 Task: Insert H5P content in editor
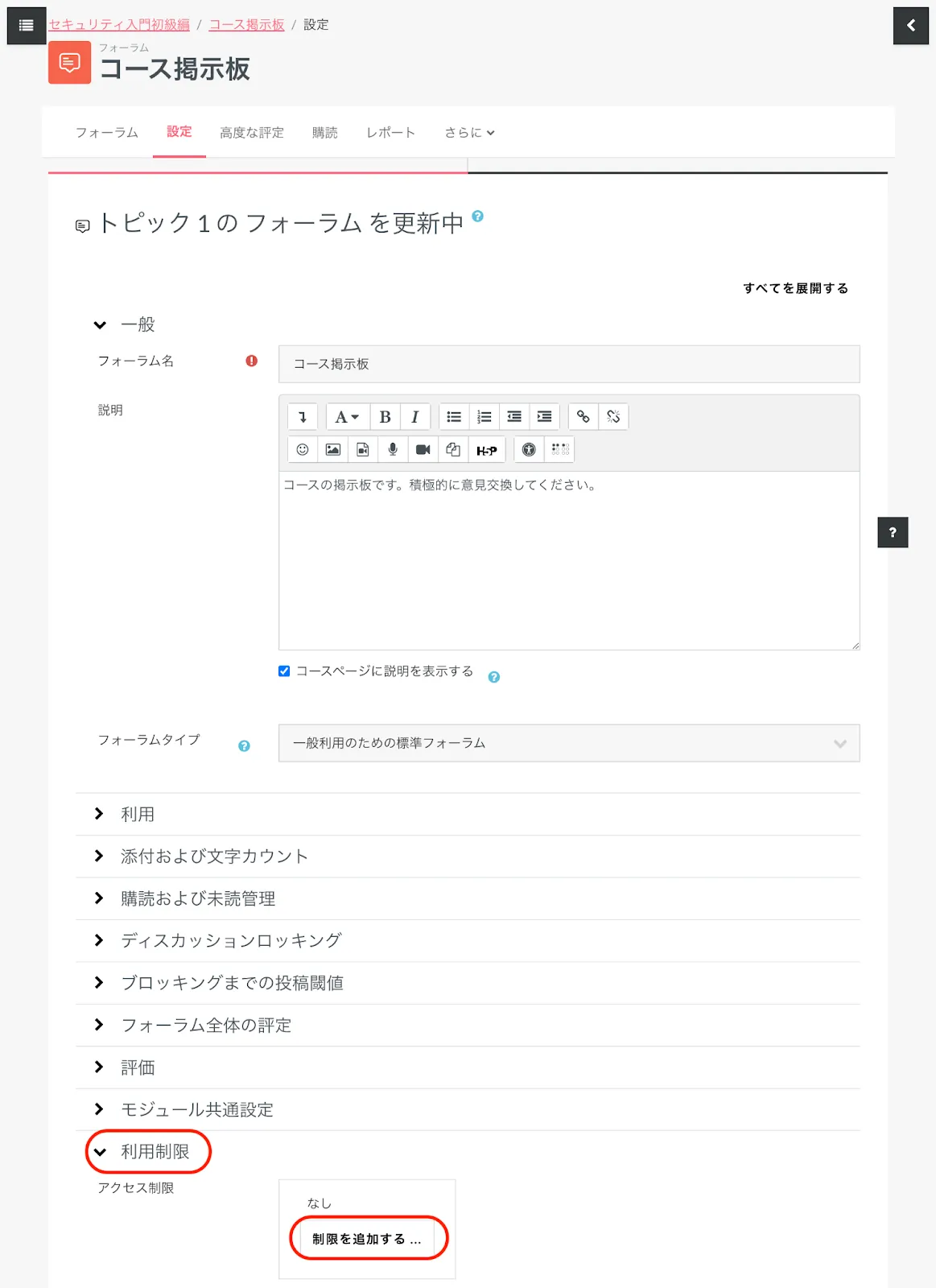(486, 450)
